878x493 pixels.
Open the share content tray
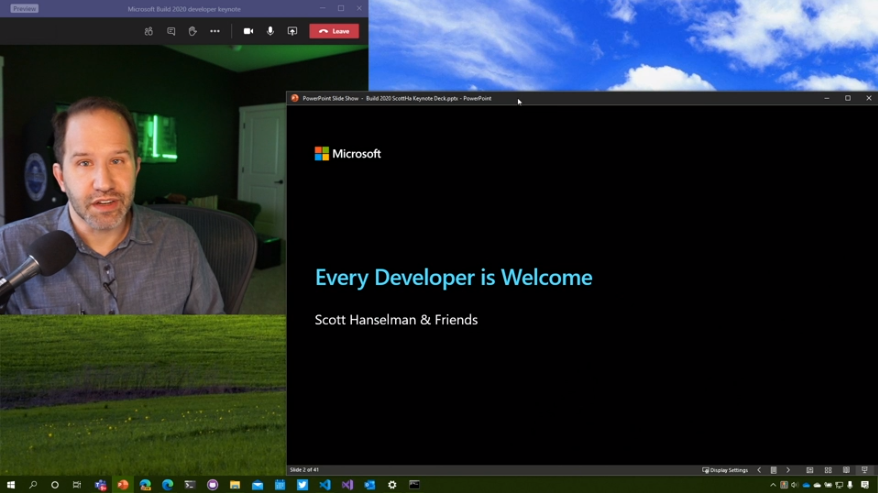pos(292,31)
